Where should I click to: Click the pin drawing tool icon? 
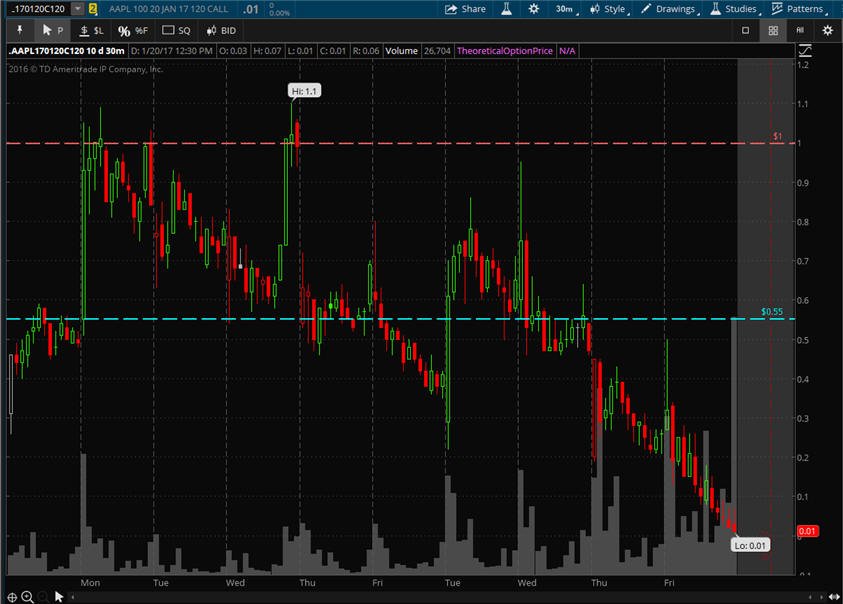[20, 30]
